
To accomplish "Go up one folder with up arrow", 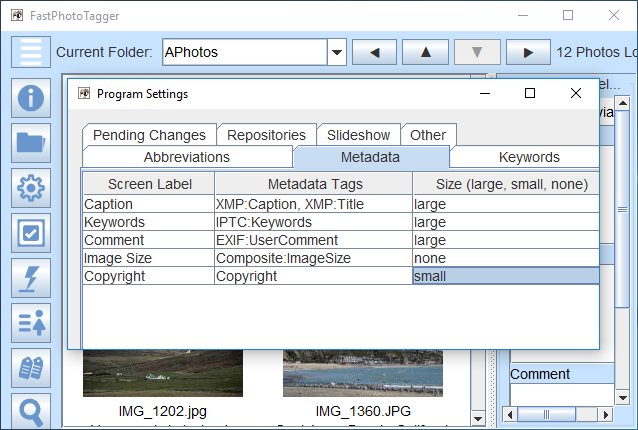I will 426,52.
